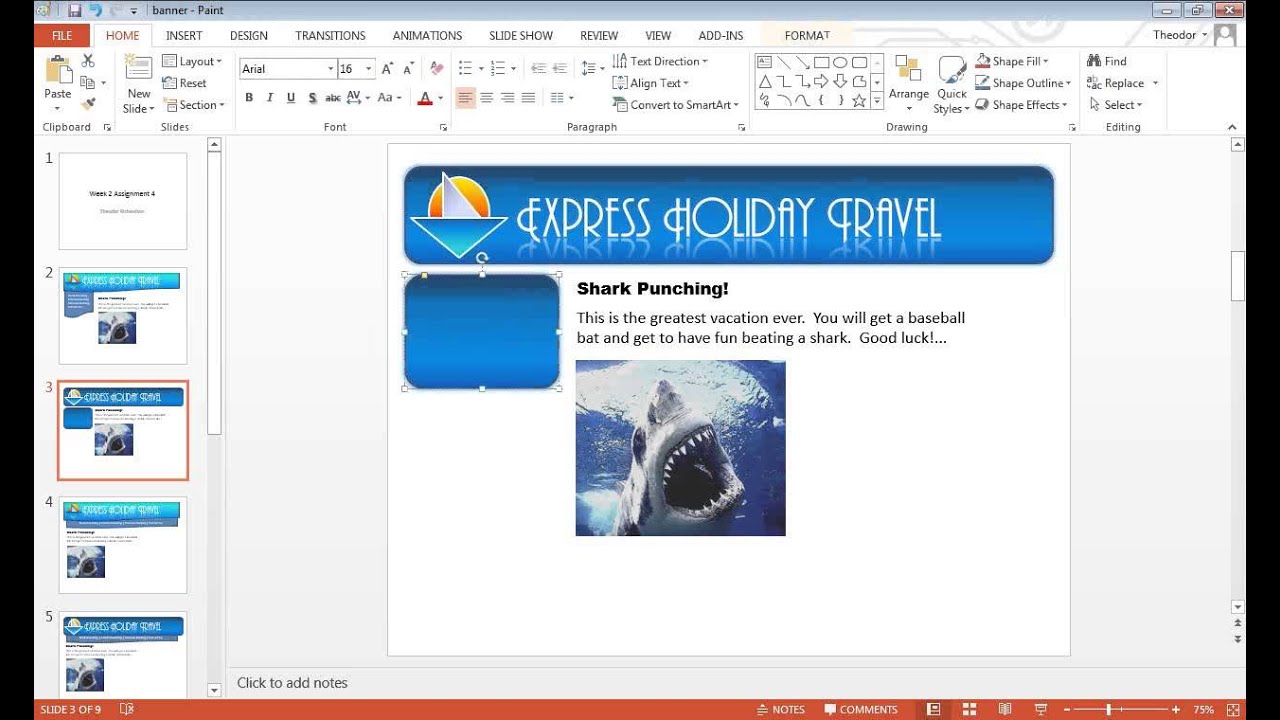
Task: Click Fit slide to window icon
Action: point(1232,710)
